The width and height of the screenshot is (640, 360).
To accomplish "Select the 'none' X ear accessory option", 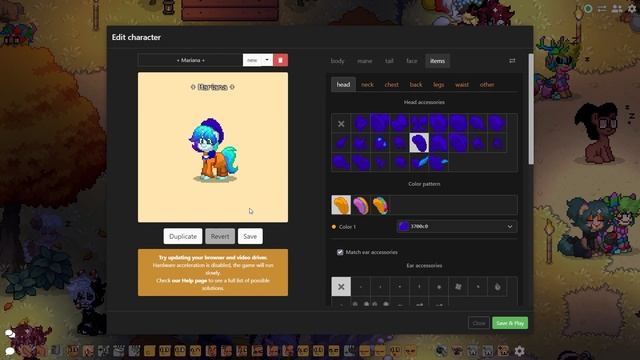I will 341,287.
